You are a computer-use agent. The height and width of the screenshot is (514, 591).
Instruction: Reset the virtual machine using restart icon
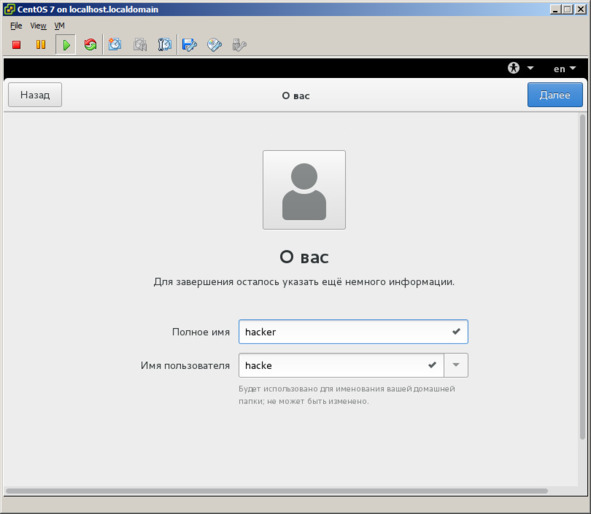click(90, 45)
